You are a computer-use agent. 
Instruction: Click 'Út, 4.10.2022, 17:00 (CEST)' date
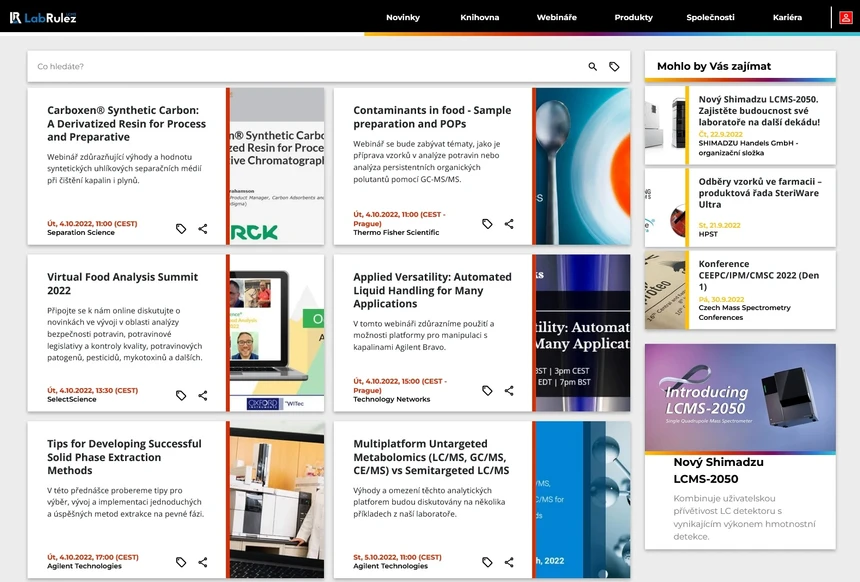coord(93,557)
